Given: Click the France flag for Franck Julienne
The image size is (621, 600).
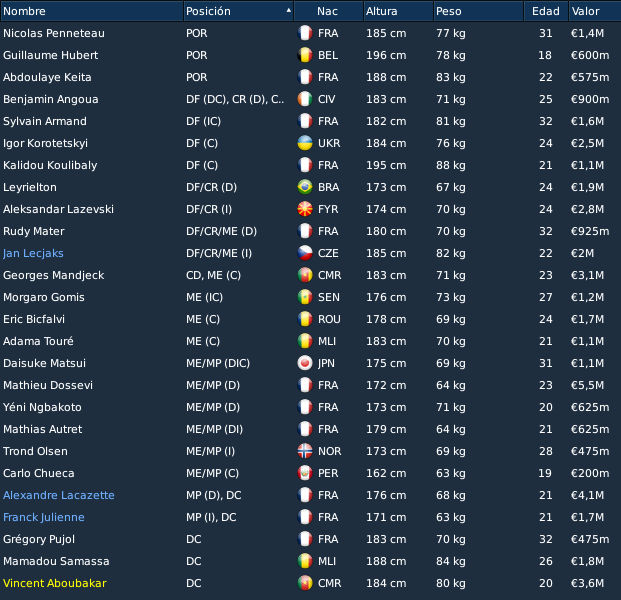Looking at the screenshot, I should pyautogui.click(x=305, y=517).
